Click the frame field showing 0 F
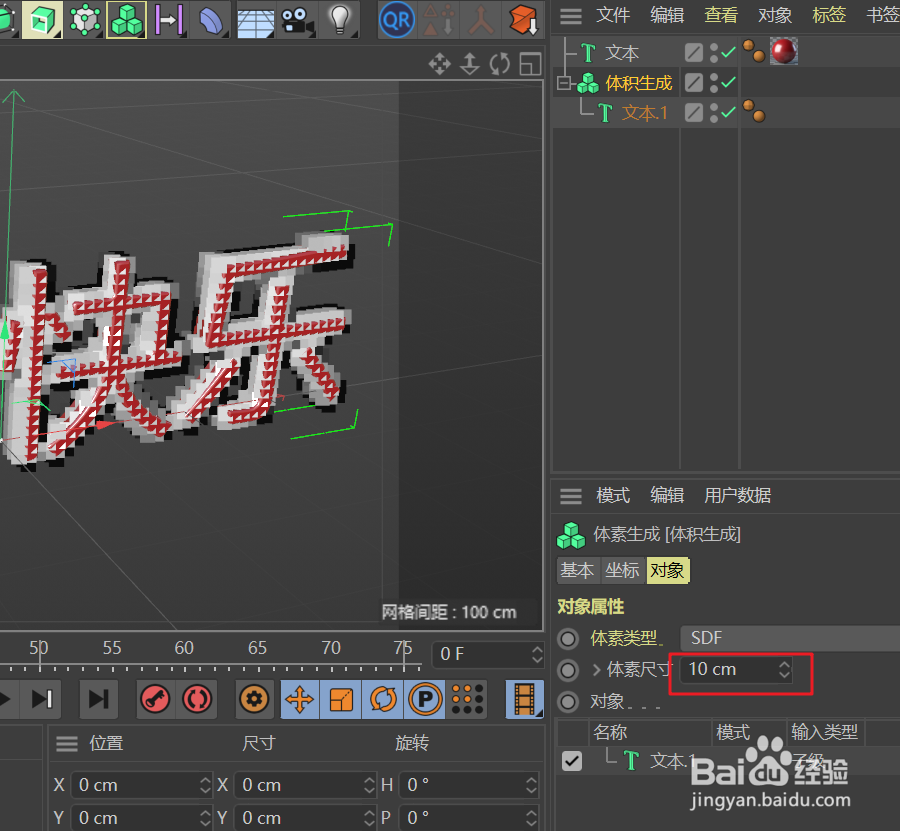 [x=487, y=654]
